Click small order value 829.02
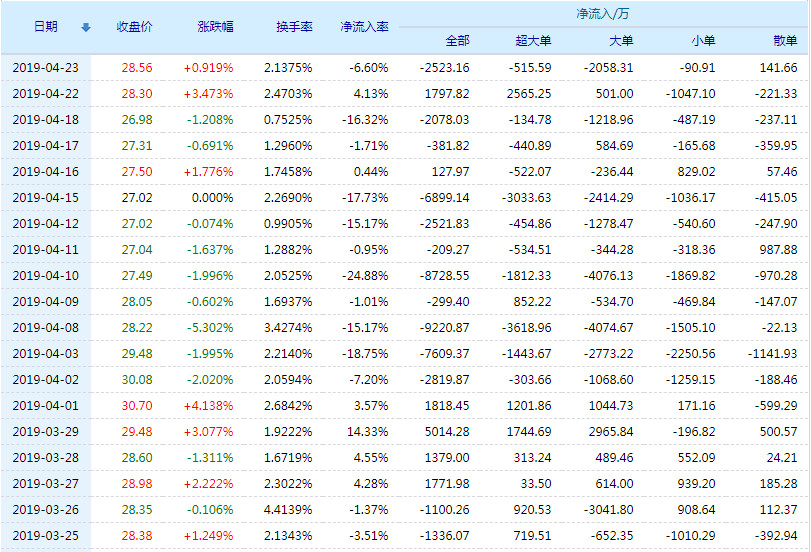The width and height of the screenshot is (811, 552). coord(697,172)
